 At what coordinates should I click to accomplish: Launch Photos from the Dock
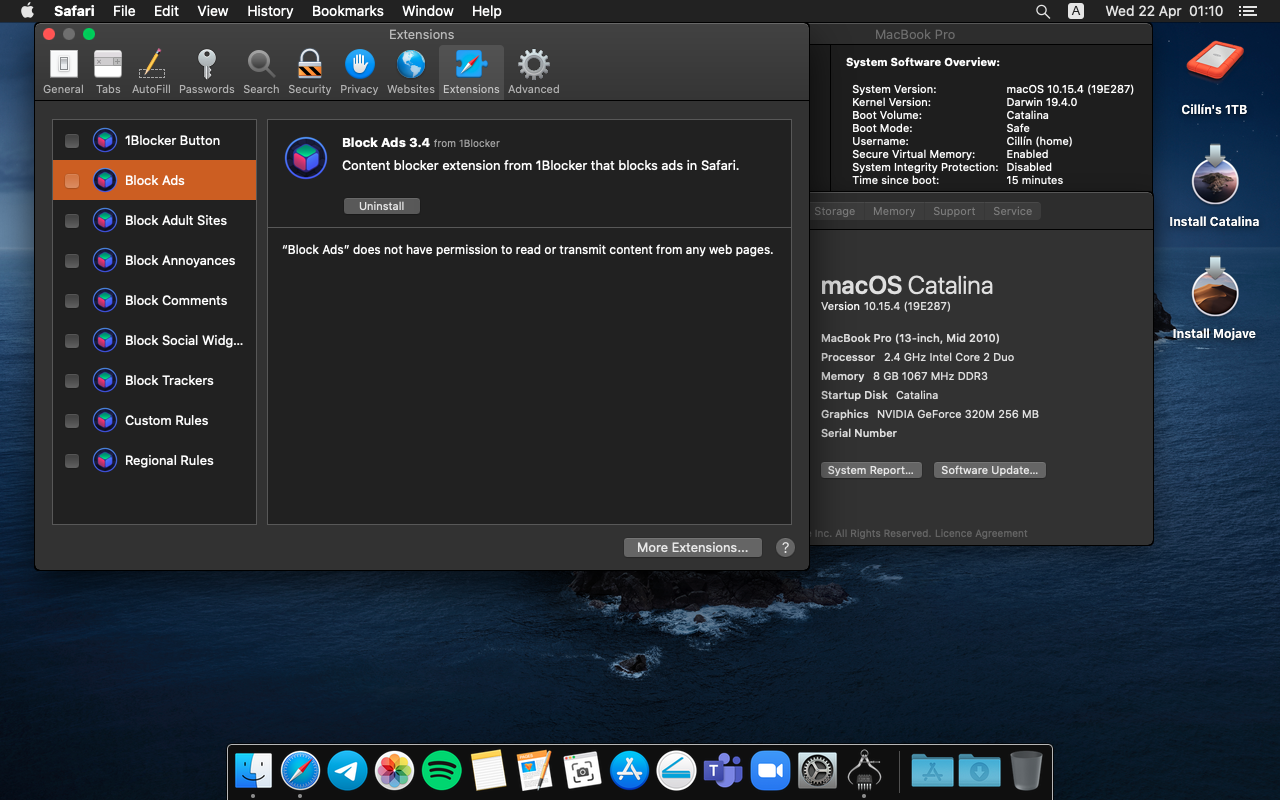pos(394,771)
